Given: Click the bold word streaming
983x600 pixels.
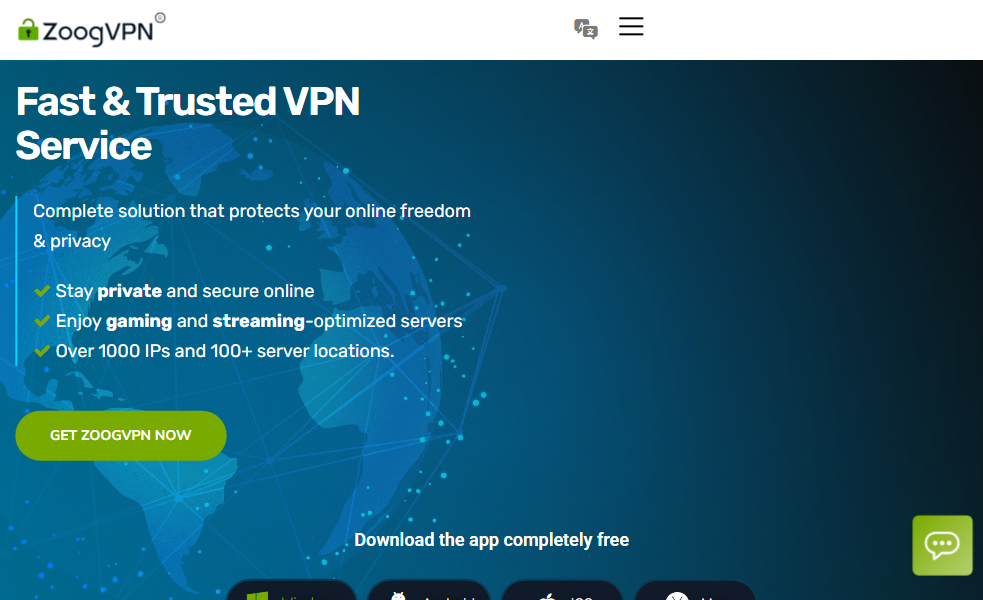Looking at the screenshot, I should 258,321.
